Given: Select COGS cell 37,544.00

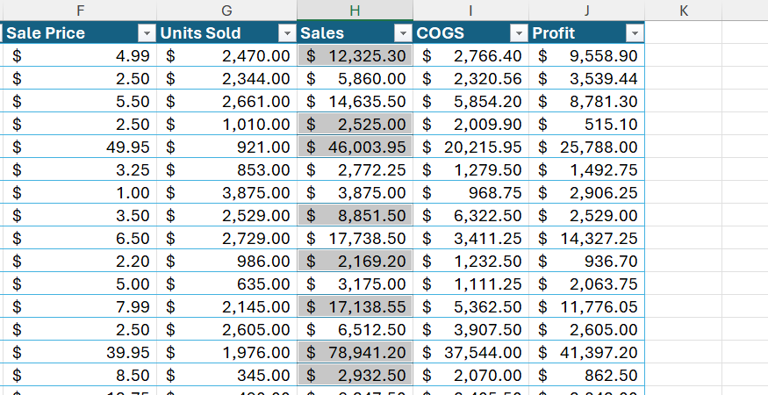Looking at the screenshot, I should [x=471, y=352].
